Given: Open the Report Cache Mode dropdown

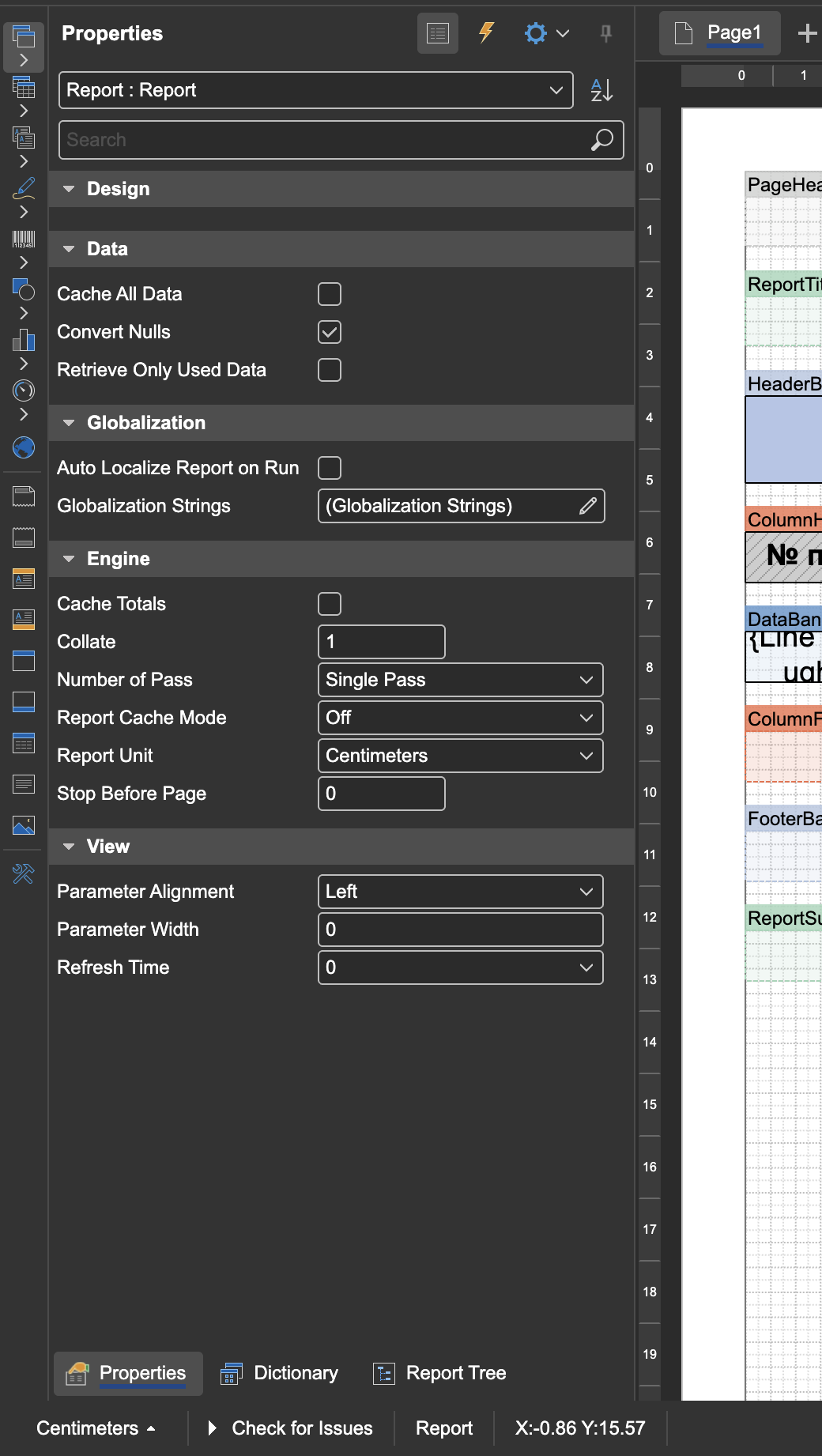Looking at the screenshot, I should pyautogui.click(x=461, y=718).
